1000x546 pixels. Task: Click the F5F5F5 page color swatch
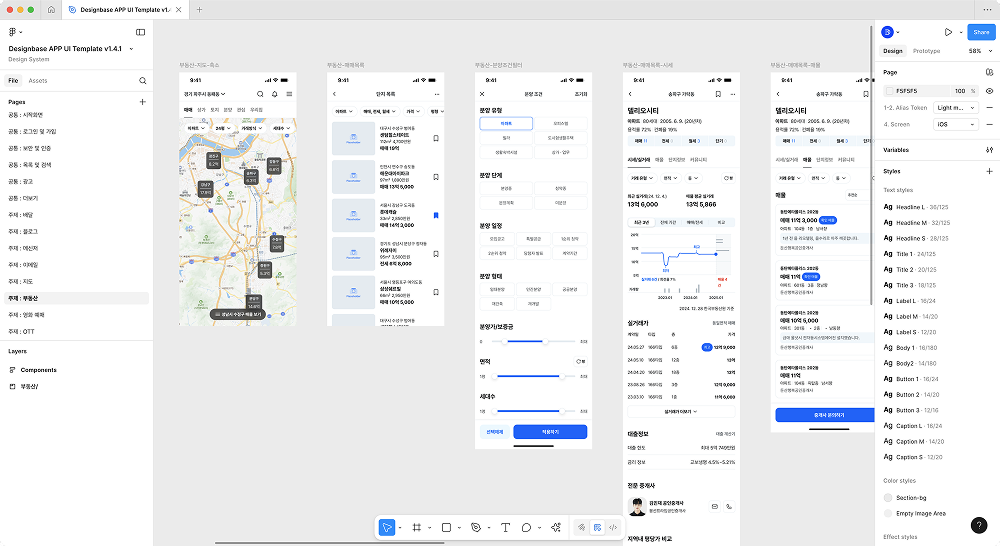tap(890, 91)
